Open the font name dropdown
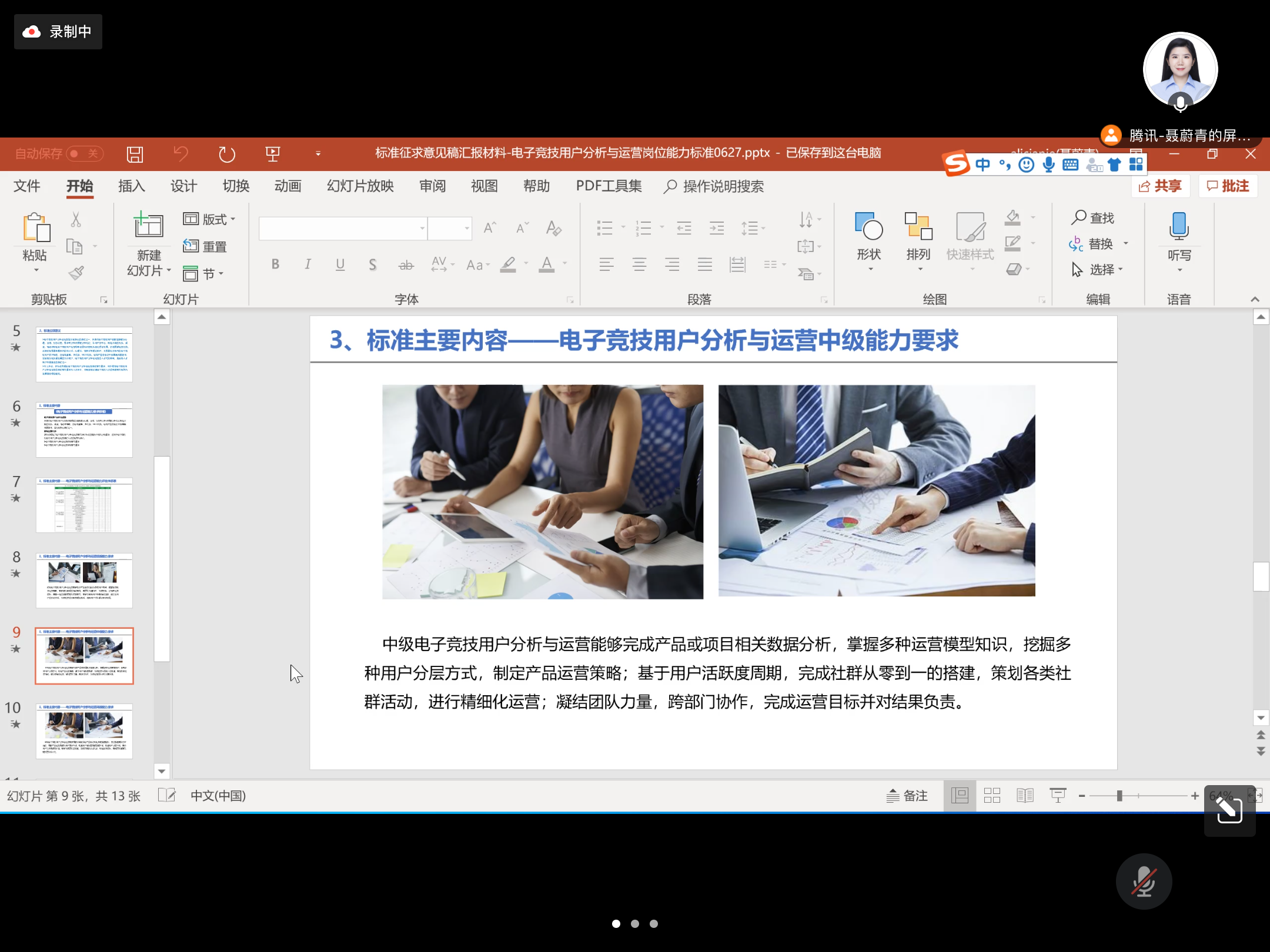The image size is (1270, 952). pos(422,229)
